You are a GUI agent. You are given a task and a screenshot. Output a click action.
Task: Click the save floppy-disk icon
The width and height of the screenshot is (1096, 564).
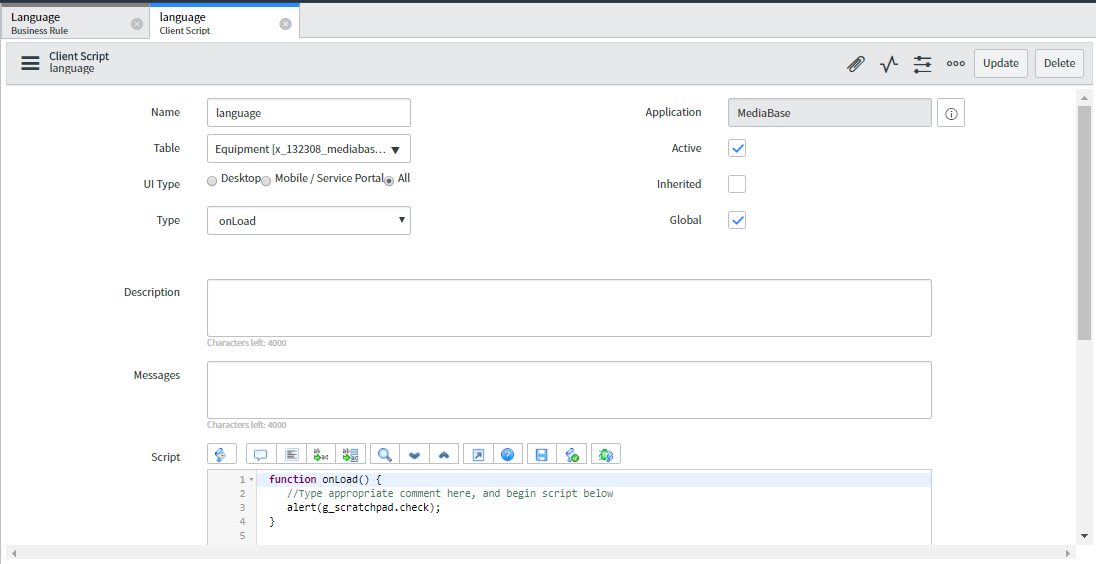click(542, 454)
